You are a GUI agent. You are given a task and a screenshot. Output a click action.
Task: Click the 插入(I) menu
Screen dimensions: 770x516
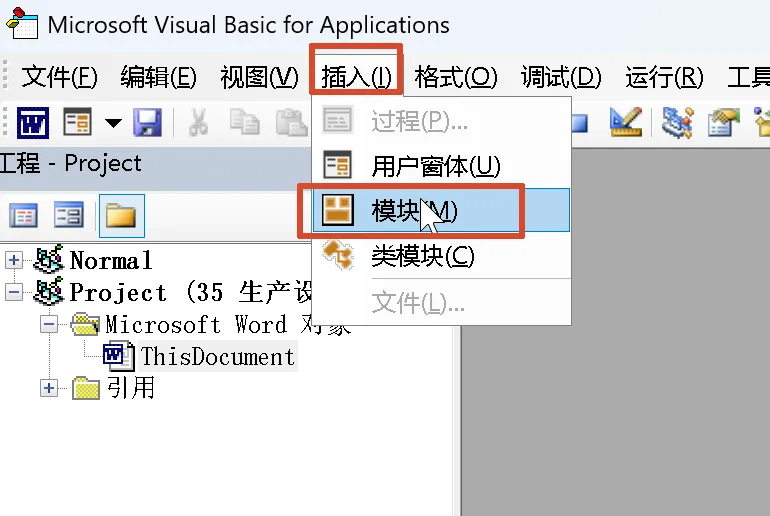point(356,77)
